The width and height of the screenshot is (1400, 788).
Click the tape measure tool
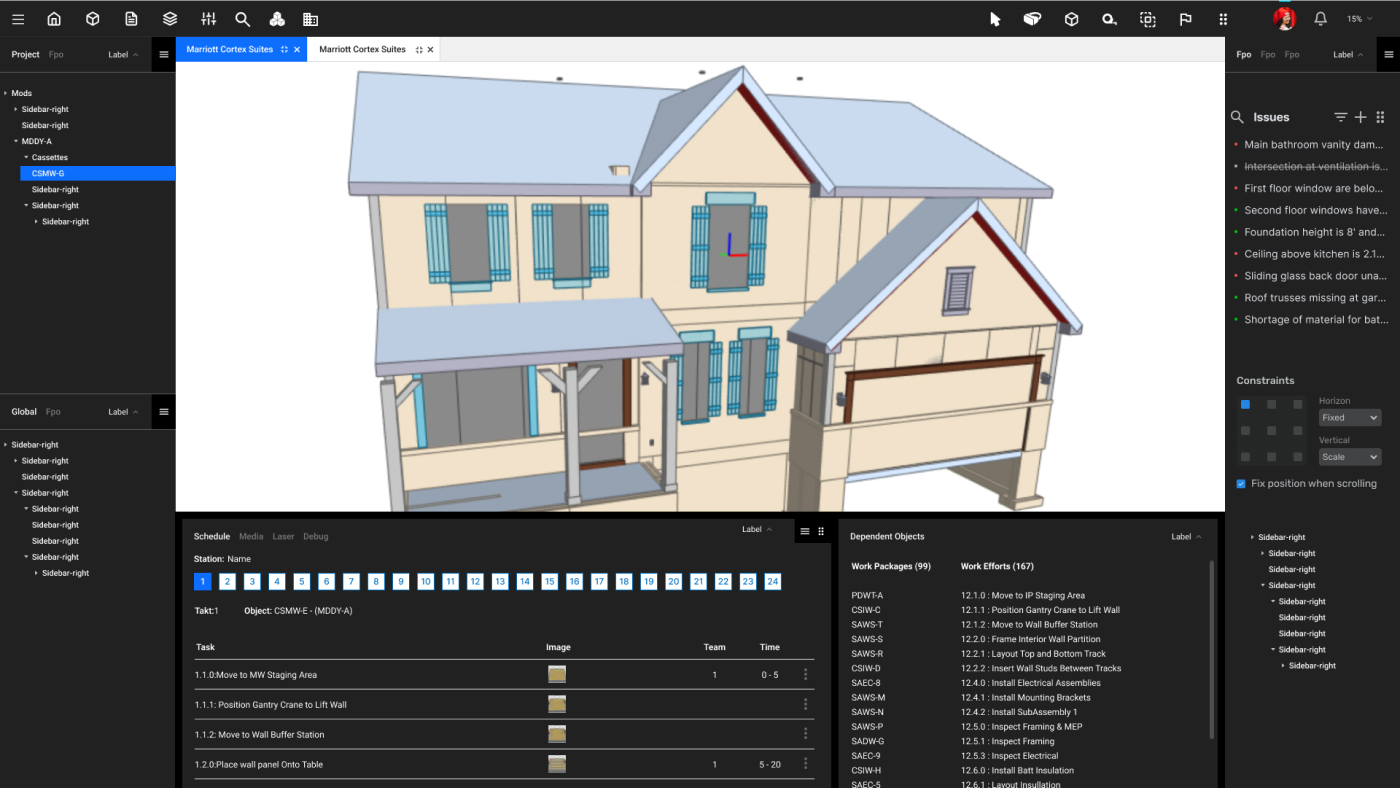[x=1109, y=19]
